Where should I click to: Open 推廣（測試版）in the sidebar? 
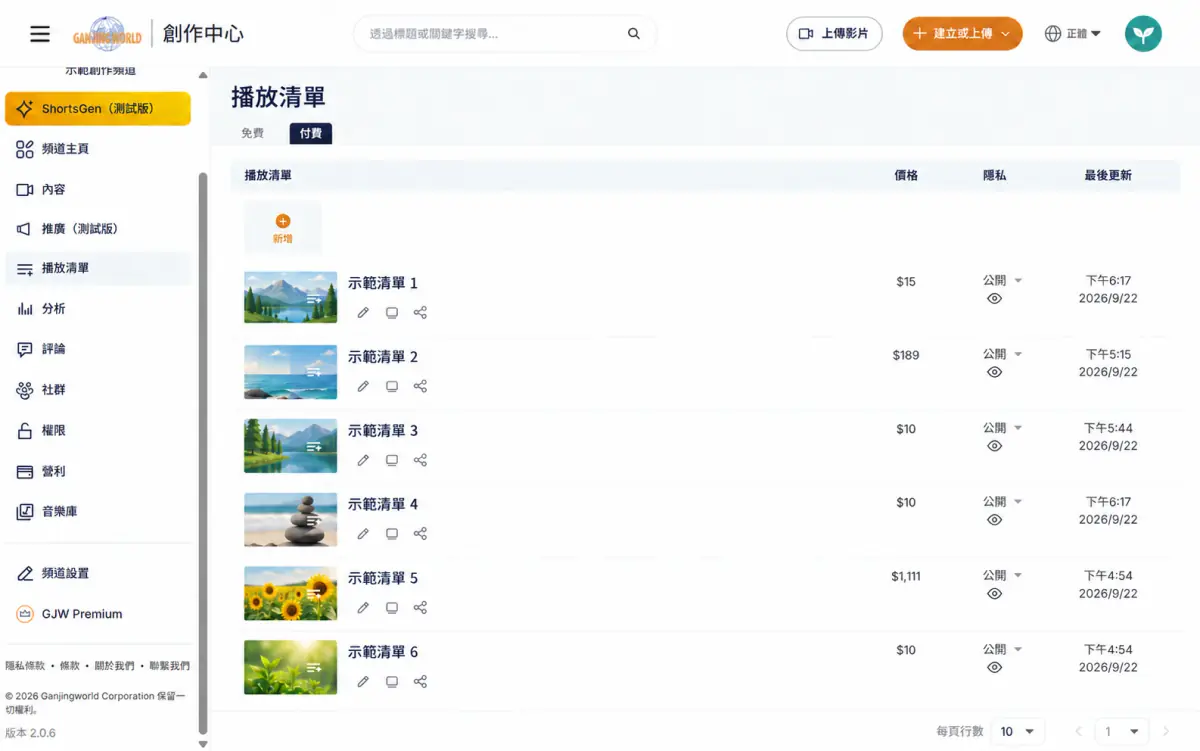coord(98,229)
